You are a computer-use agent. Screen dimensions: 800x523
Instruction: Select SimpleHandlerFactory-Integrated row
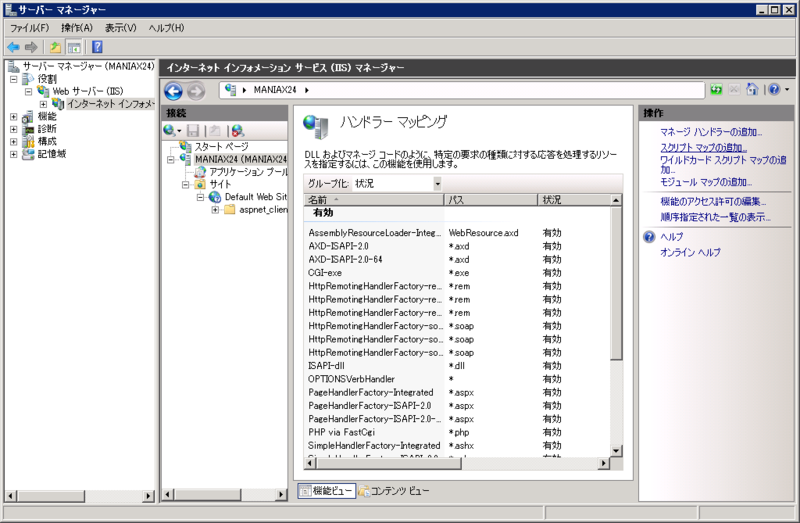coord(457,446)
